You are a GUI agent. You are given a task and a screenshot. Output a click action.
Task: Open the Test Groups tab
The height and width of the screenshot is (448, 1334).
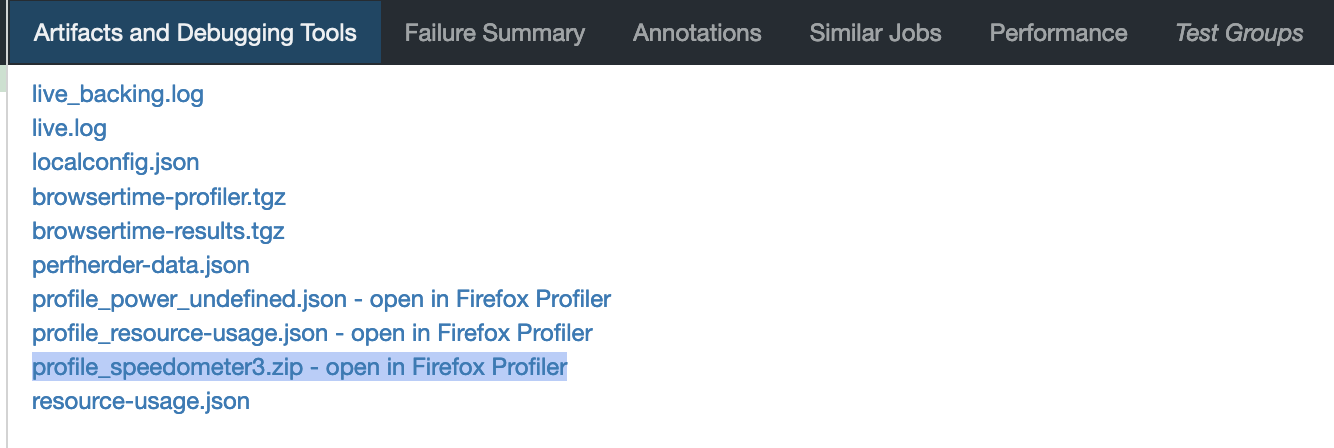tap(1239, 33)
